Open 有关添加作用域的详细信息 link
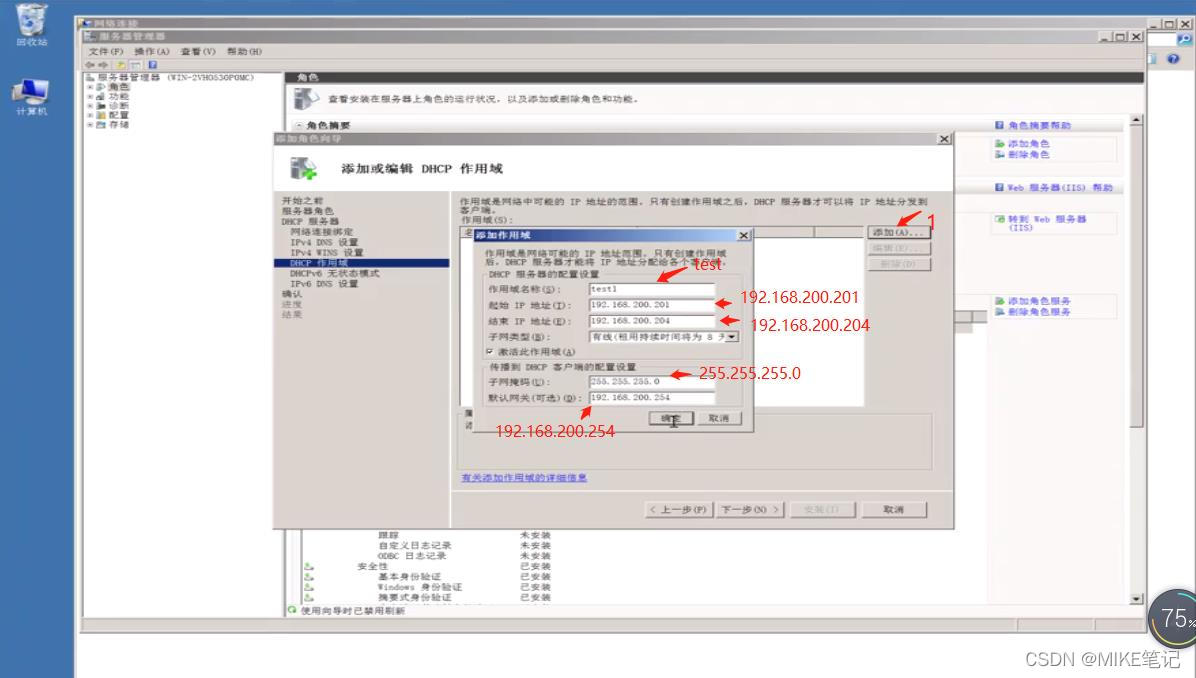The image size is (1196, 678). [x=523, y=477]
